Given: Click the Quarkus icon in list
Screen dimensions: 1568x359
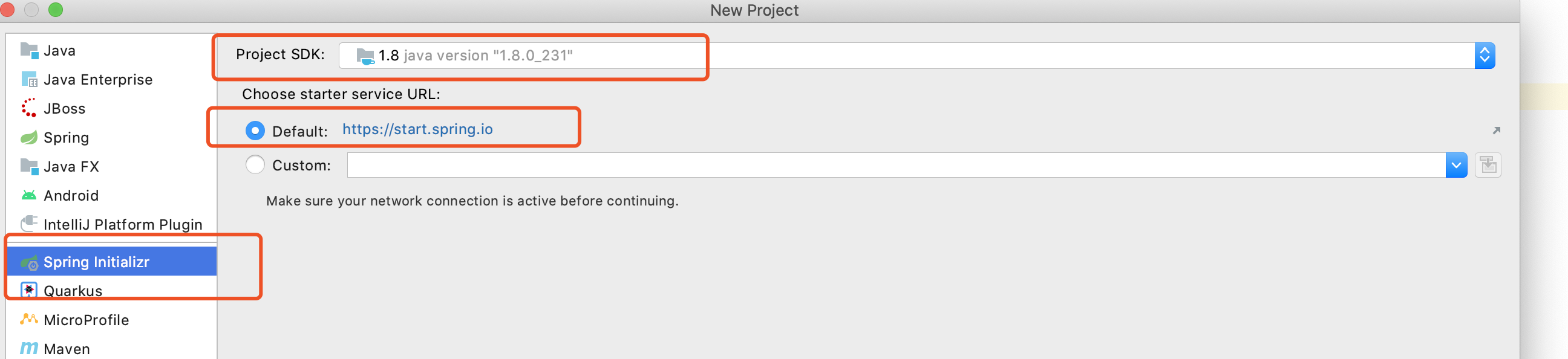Looking at the screenshot, I should pos(28,290).
